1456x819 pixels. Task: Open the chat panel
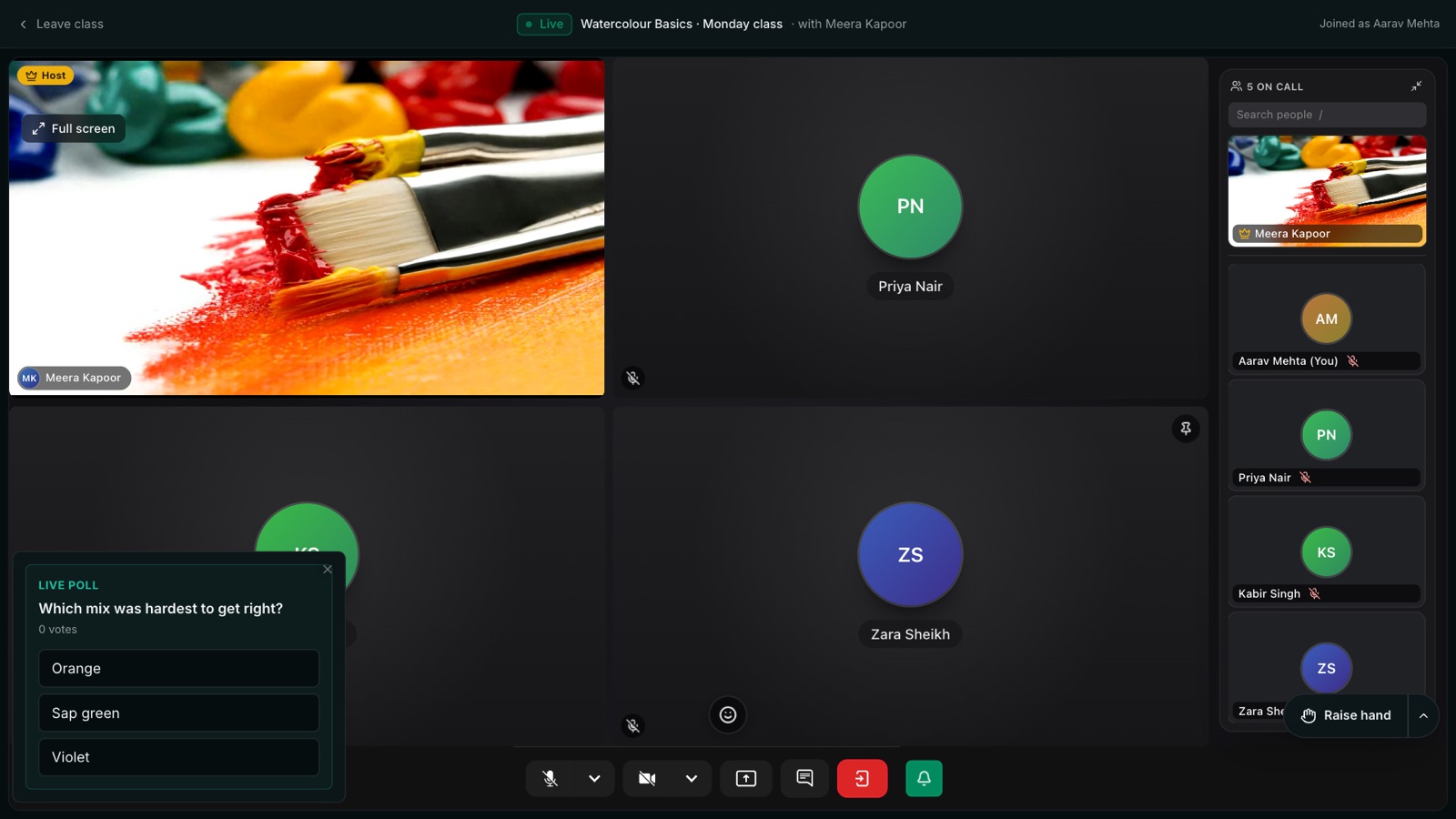click(x=804, y=778)
